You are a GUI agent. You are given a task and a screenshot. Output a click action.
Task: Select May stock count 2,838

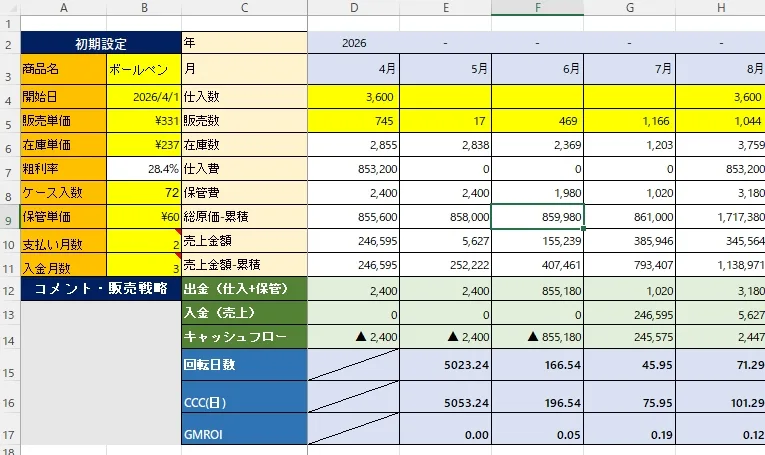click(x=445, y=145)
